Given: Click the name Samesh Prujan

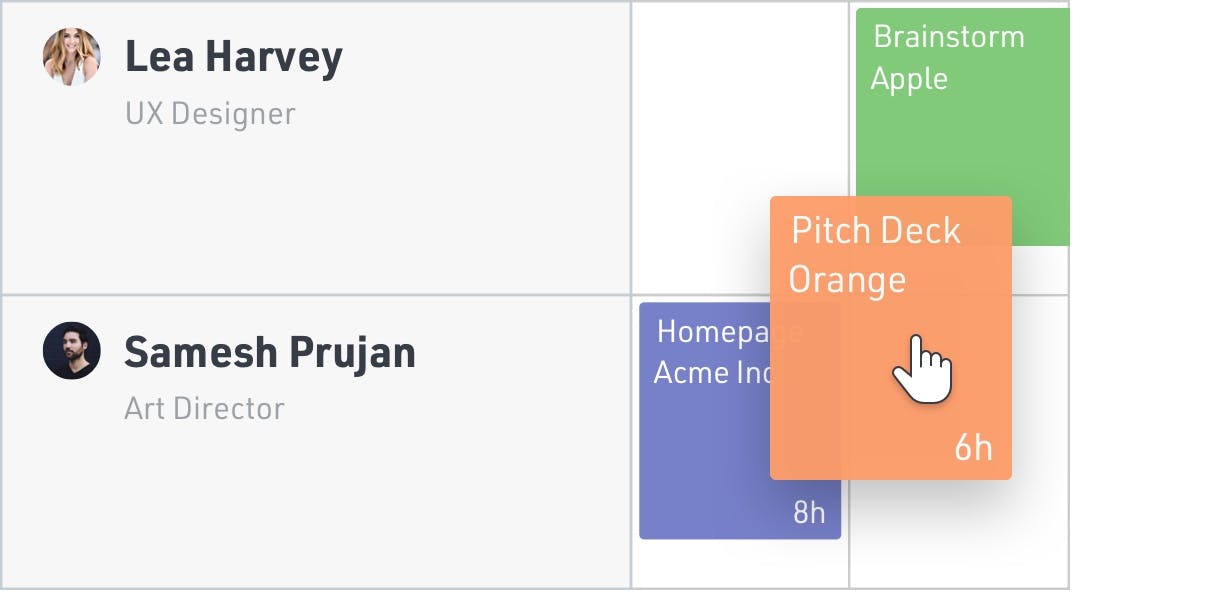Looking at the screenshot, I should (270, 351).
